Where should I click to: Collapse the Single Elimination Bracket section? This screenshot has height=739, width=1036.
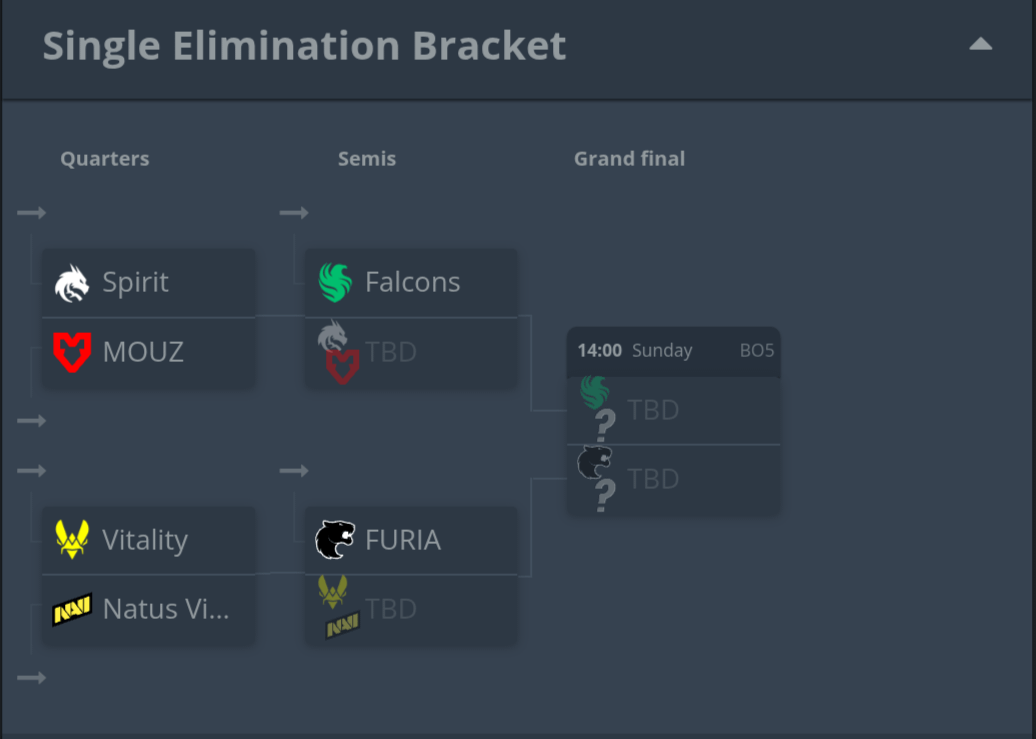click(x=980, y=44)
